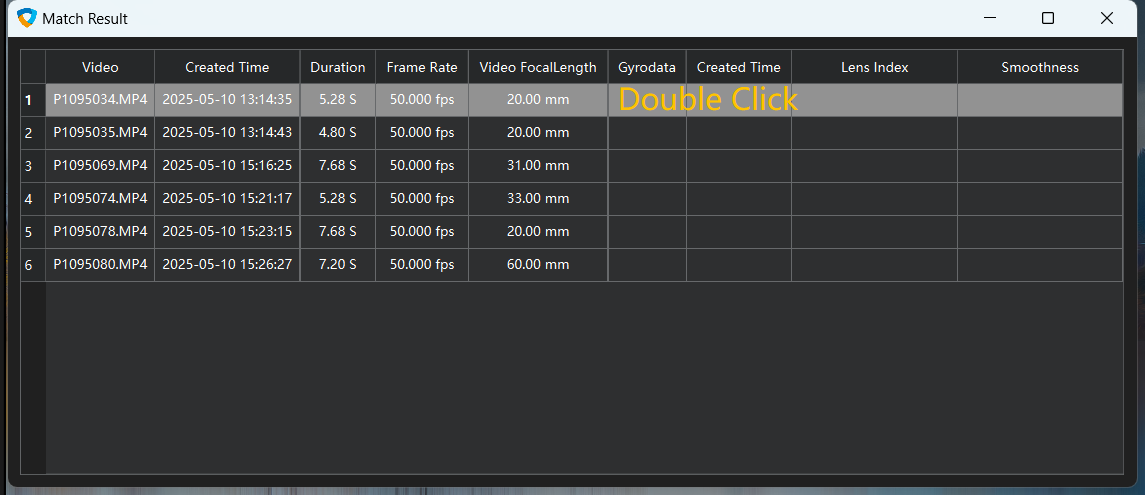This screenshot has height=495, width=1145.
Task: Click row number 3 header
Action: pos(29,166)
